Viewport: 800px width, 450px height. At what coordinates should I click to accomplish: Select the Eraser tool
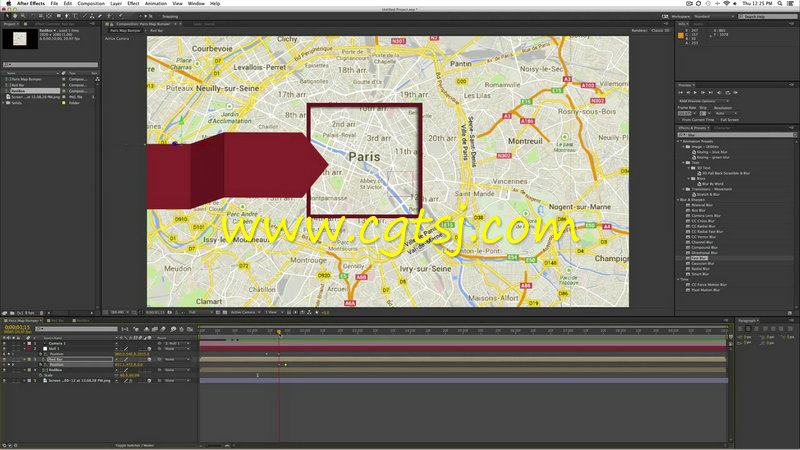(100, 16)
